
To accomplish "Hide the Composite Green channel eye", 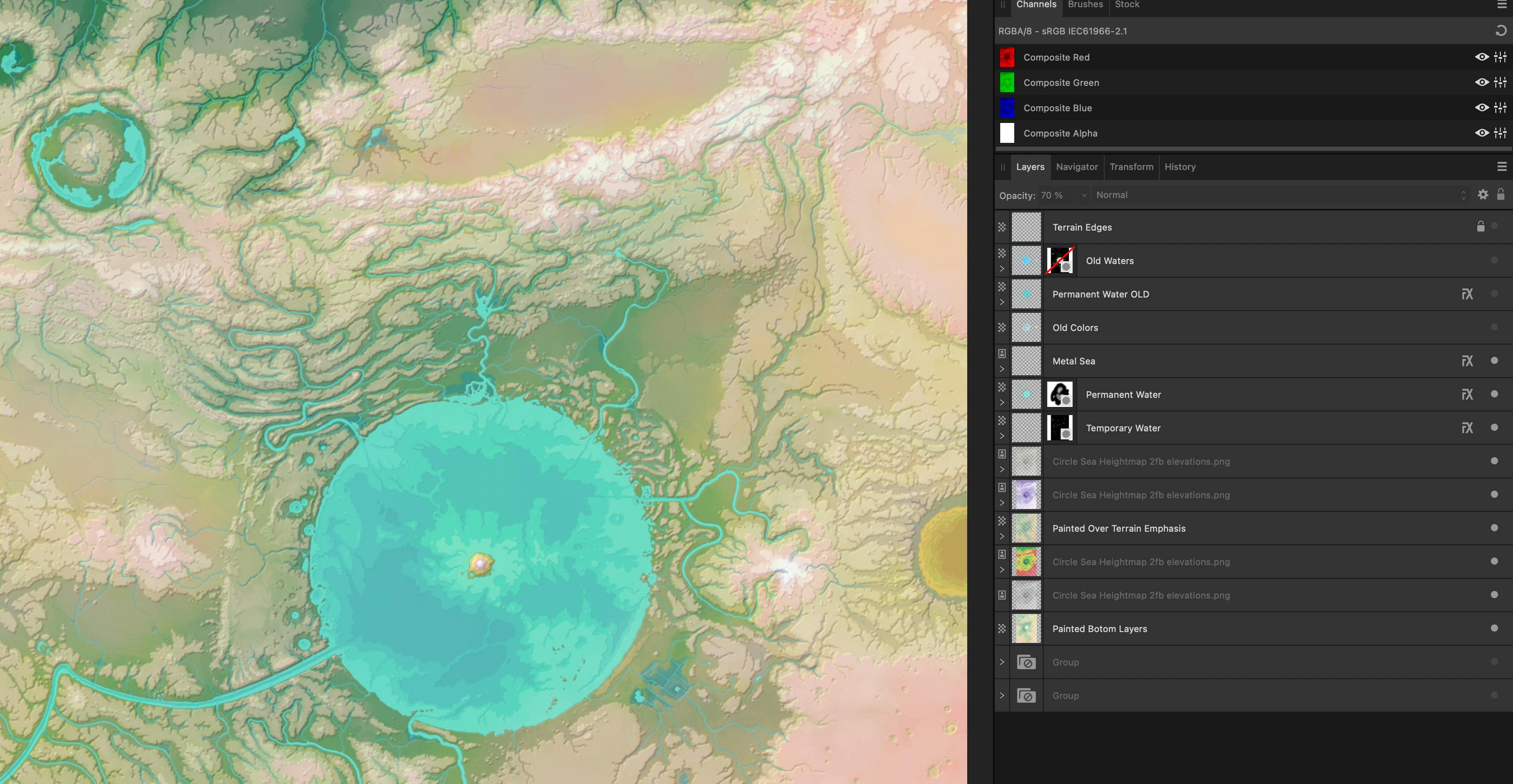I will (1481, 82).
